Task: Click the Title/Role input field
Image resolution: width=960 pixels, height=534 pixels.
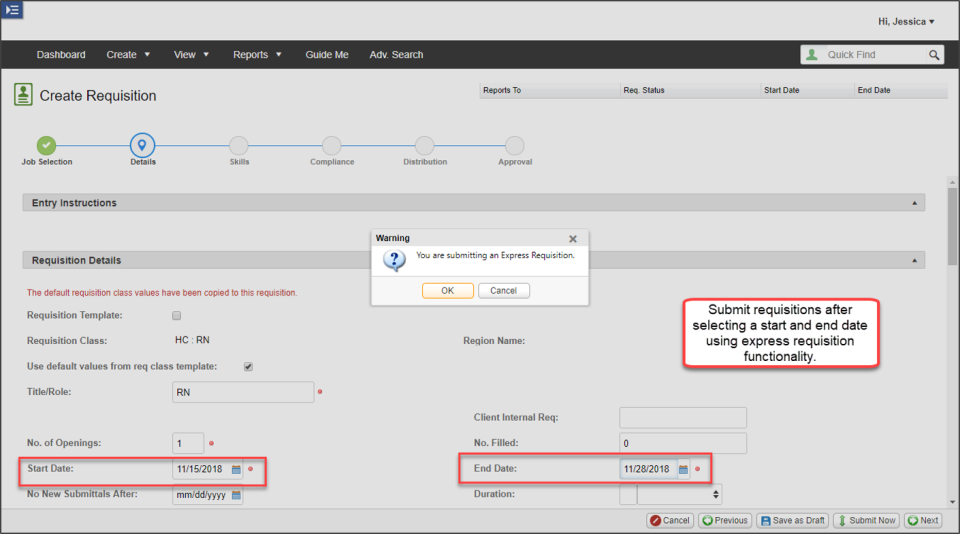Action: [x=243, y=392]
